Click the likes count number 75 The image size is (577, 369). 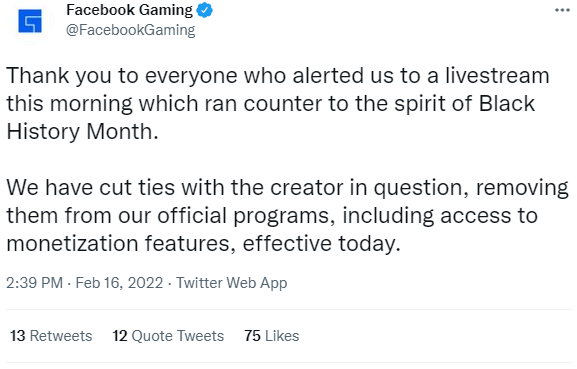[x=252, y=336]
